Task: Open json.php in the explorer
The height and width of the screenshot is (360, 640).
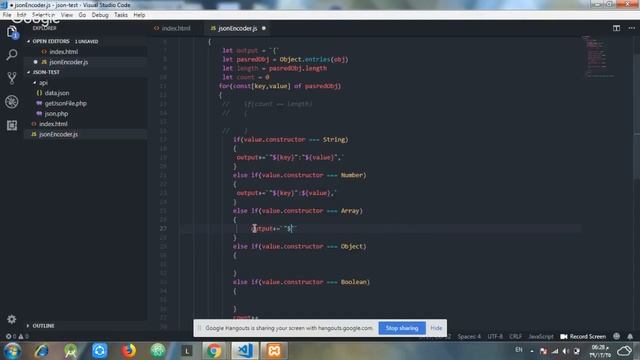Action: point(86,113)
